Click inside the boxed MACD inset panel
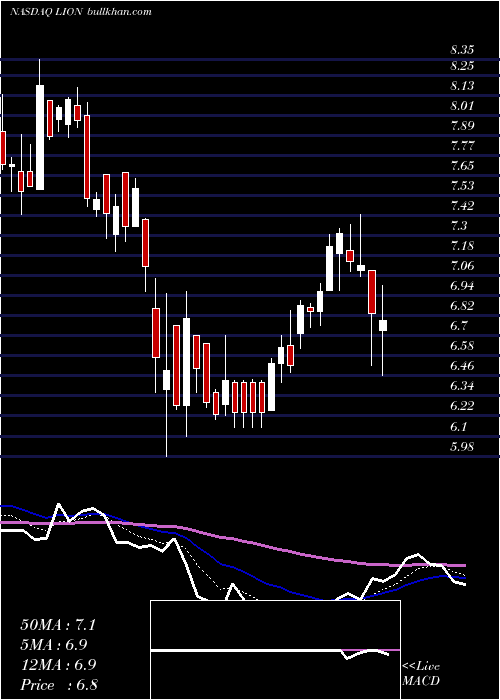This screenshot has height=700, width=500. (x=275, y=650)
